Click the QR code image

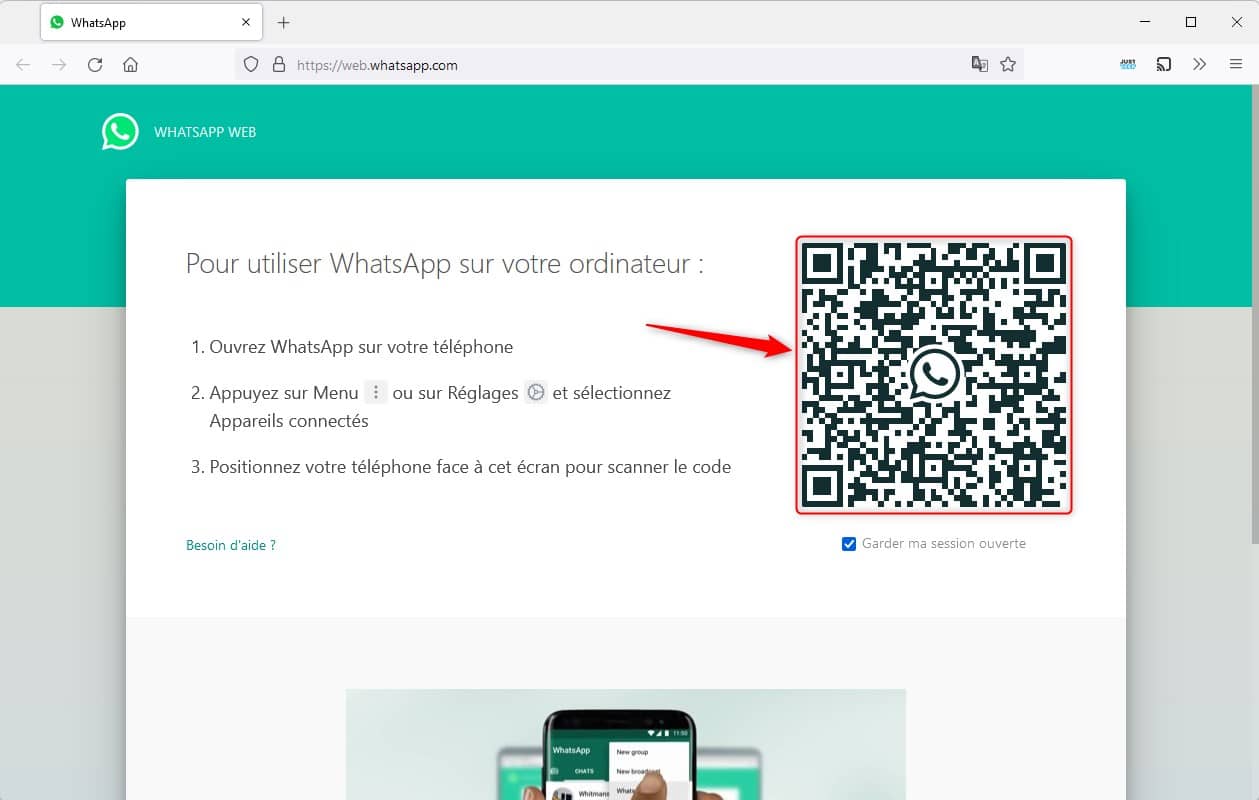(x=934, y=375)
